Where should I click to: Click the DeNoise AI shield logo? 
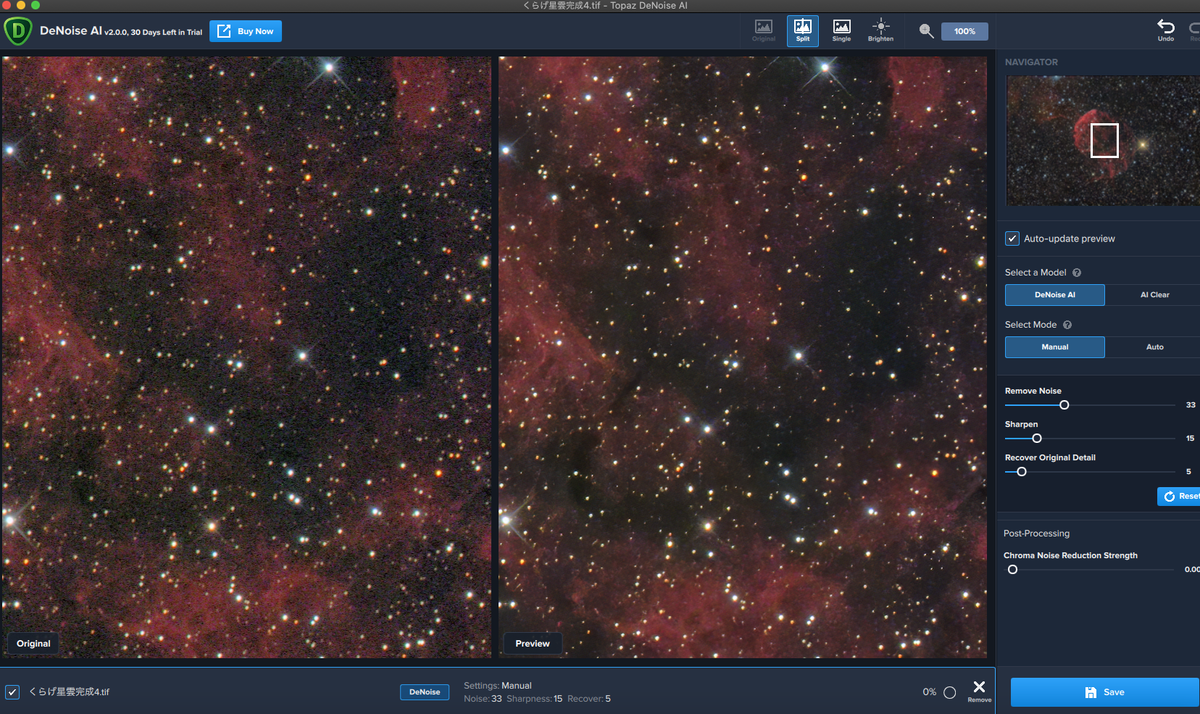coord(19,31)
